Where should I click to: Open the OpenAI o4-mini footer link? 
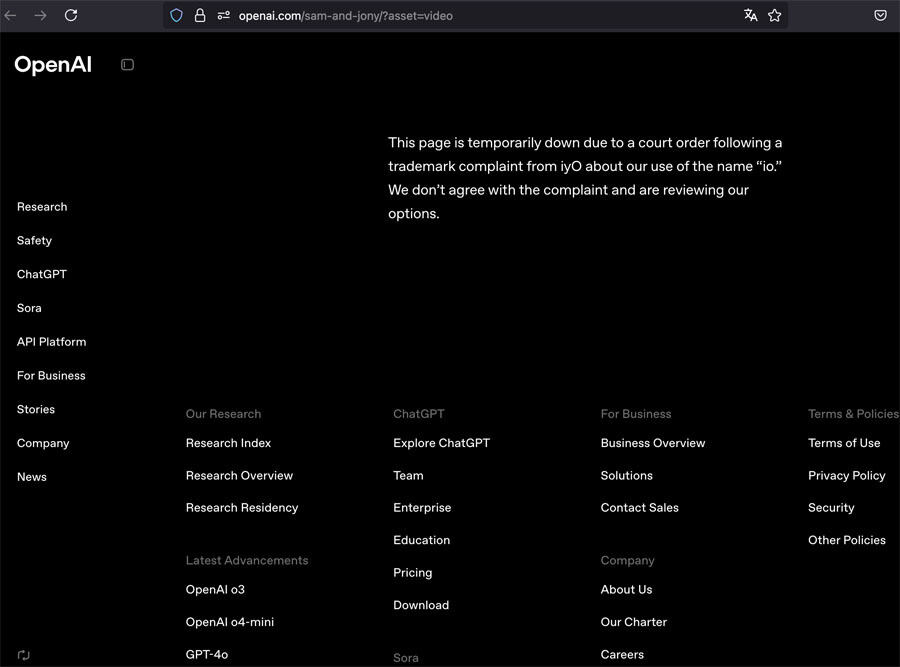pos(230,622)
